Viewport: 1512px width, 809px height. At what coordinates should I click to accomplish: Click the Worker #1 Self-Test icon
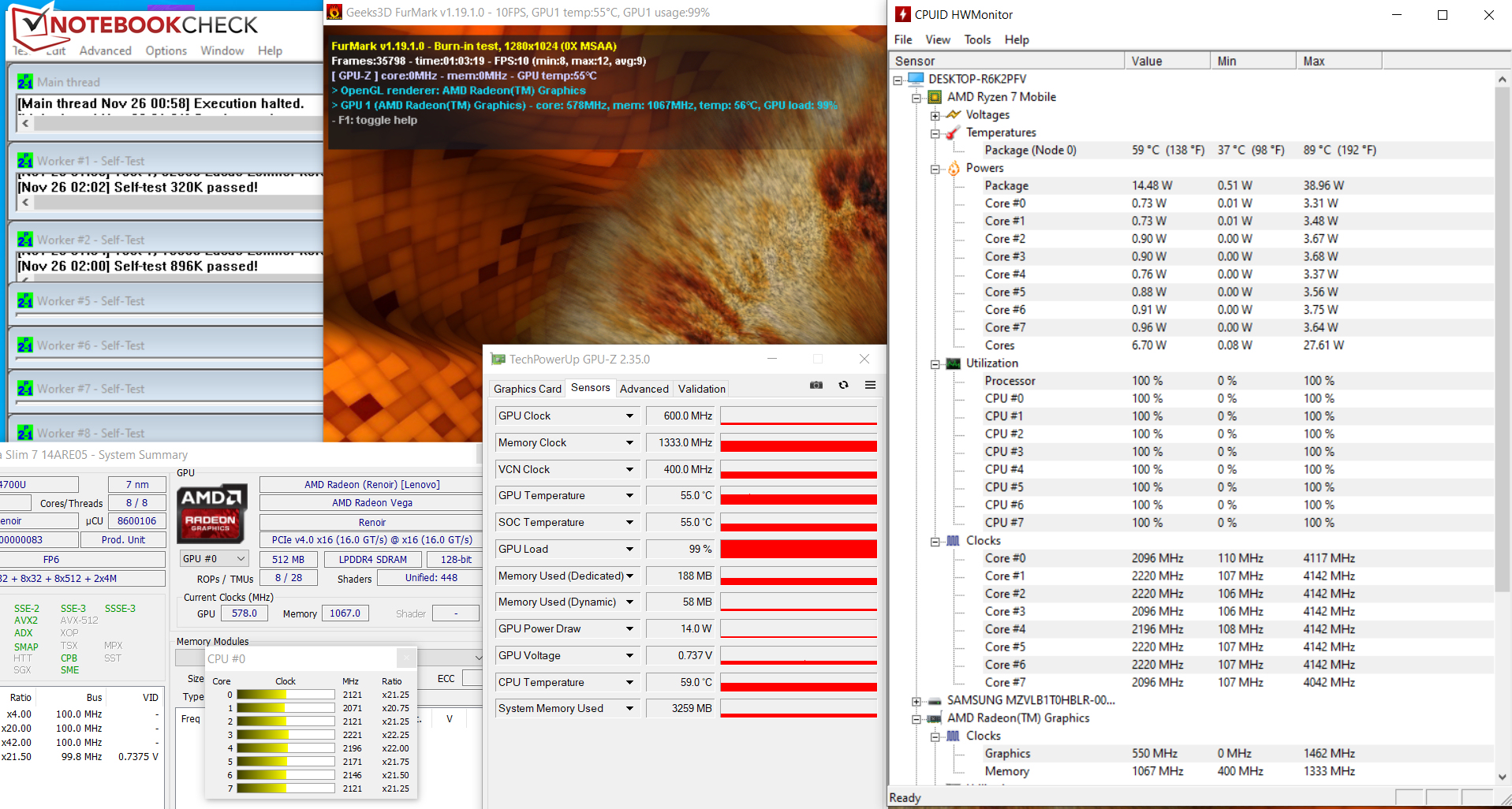point(25,161)
